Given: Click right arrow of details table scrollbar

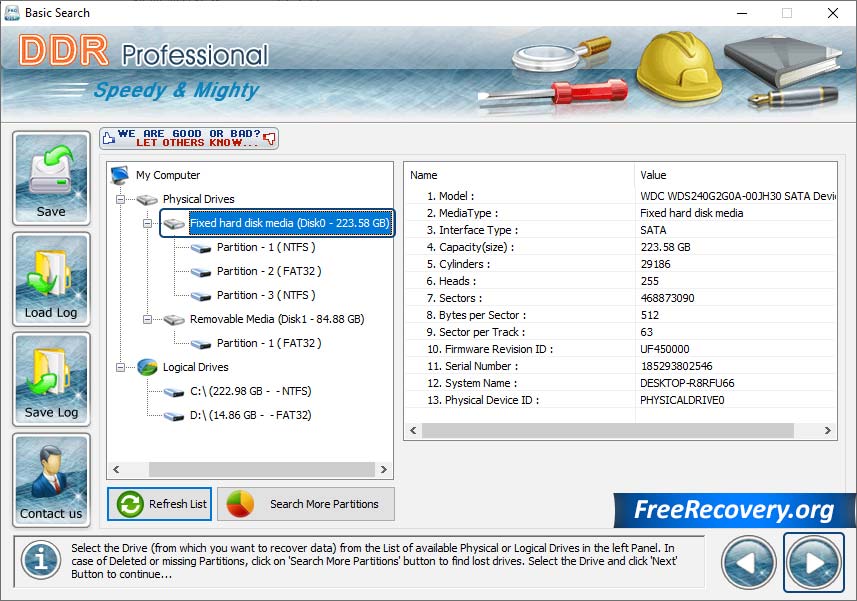Looking at the screenshot, I should coord(827,431).
